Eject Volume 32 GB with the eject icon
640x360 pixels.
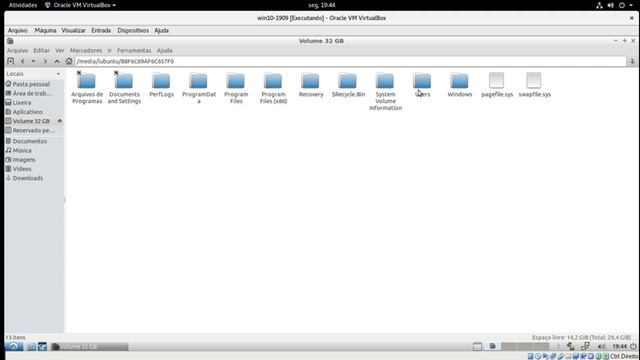coord(60,121)
